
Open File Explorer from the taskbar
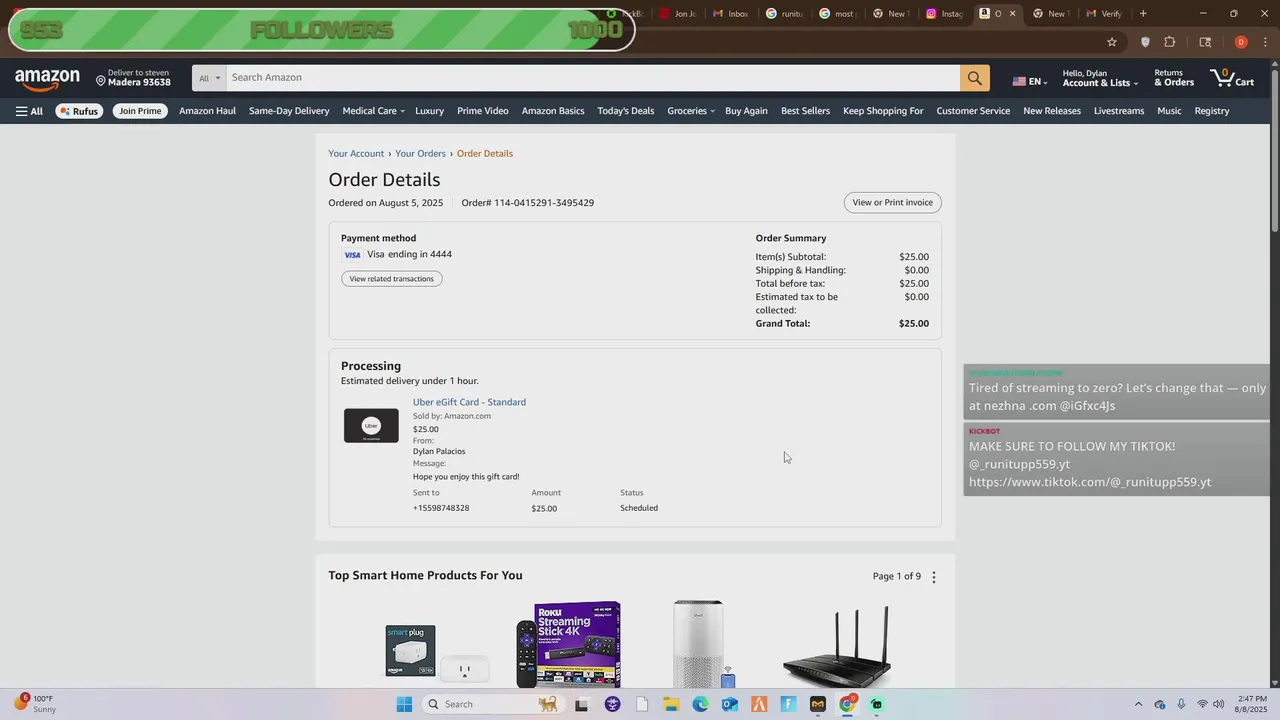671,704
